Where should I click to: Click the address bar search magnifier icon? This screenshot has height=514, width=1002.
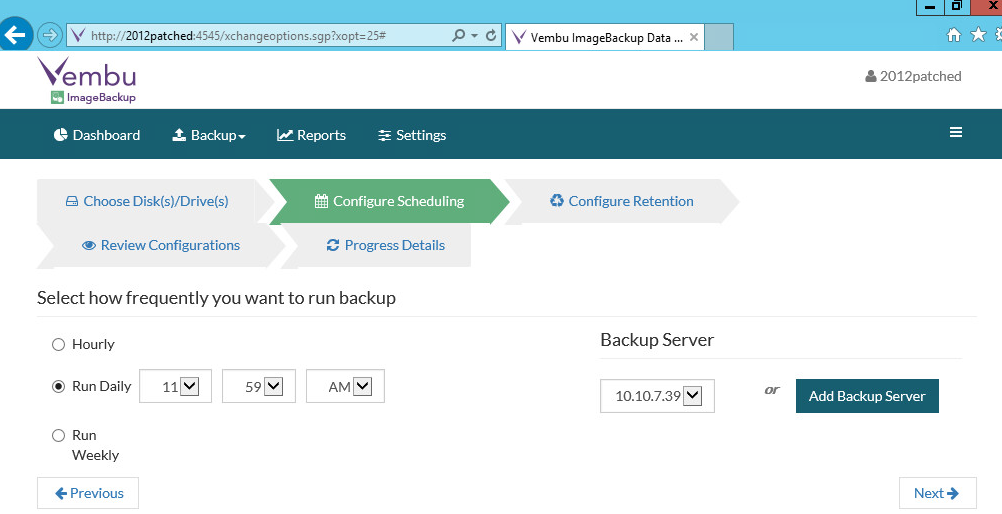pos(458,35)
